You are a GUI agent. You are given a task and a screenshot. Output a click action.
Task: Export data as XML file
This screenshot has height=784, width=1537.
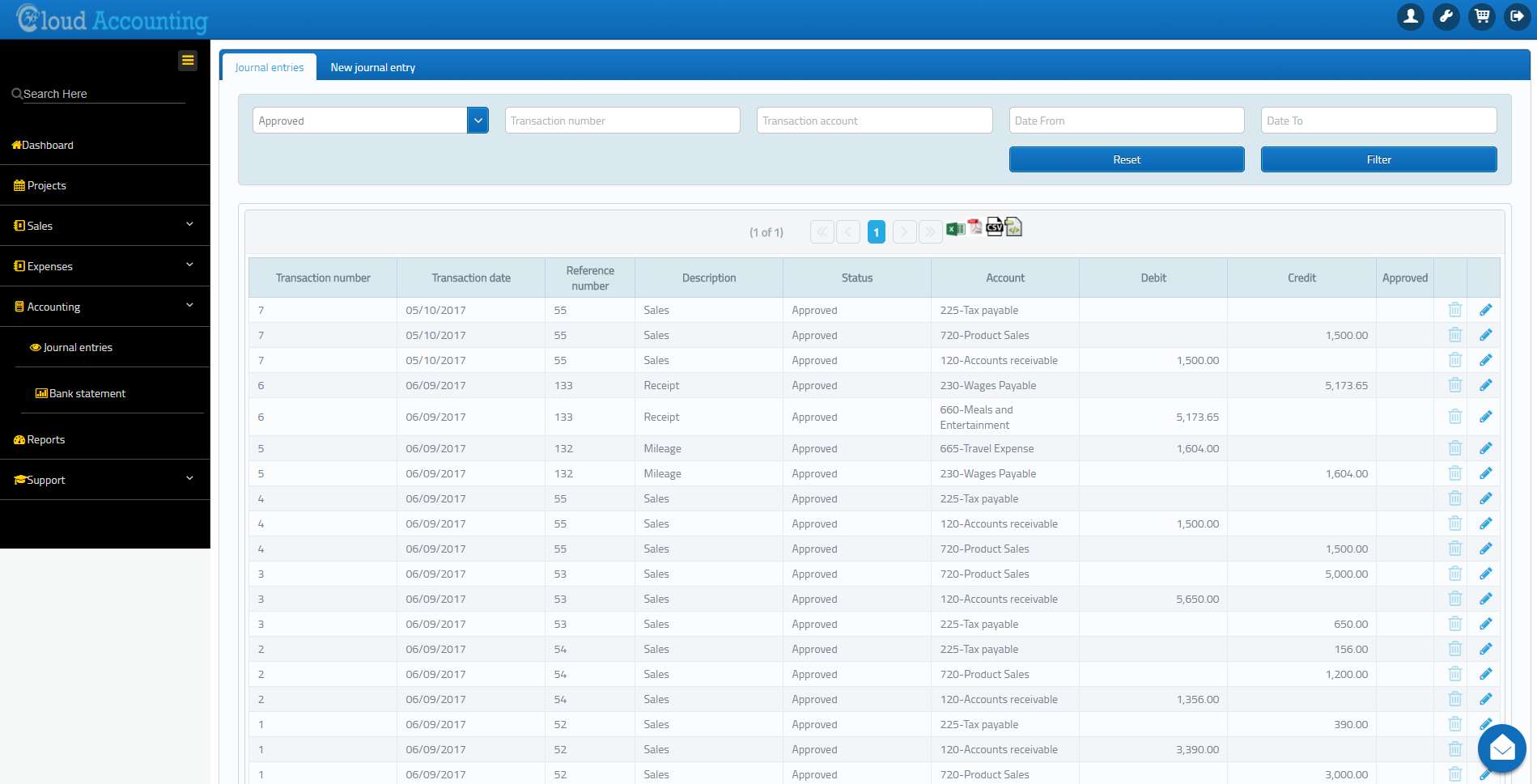tap(1014, 227)
